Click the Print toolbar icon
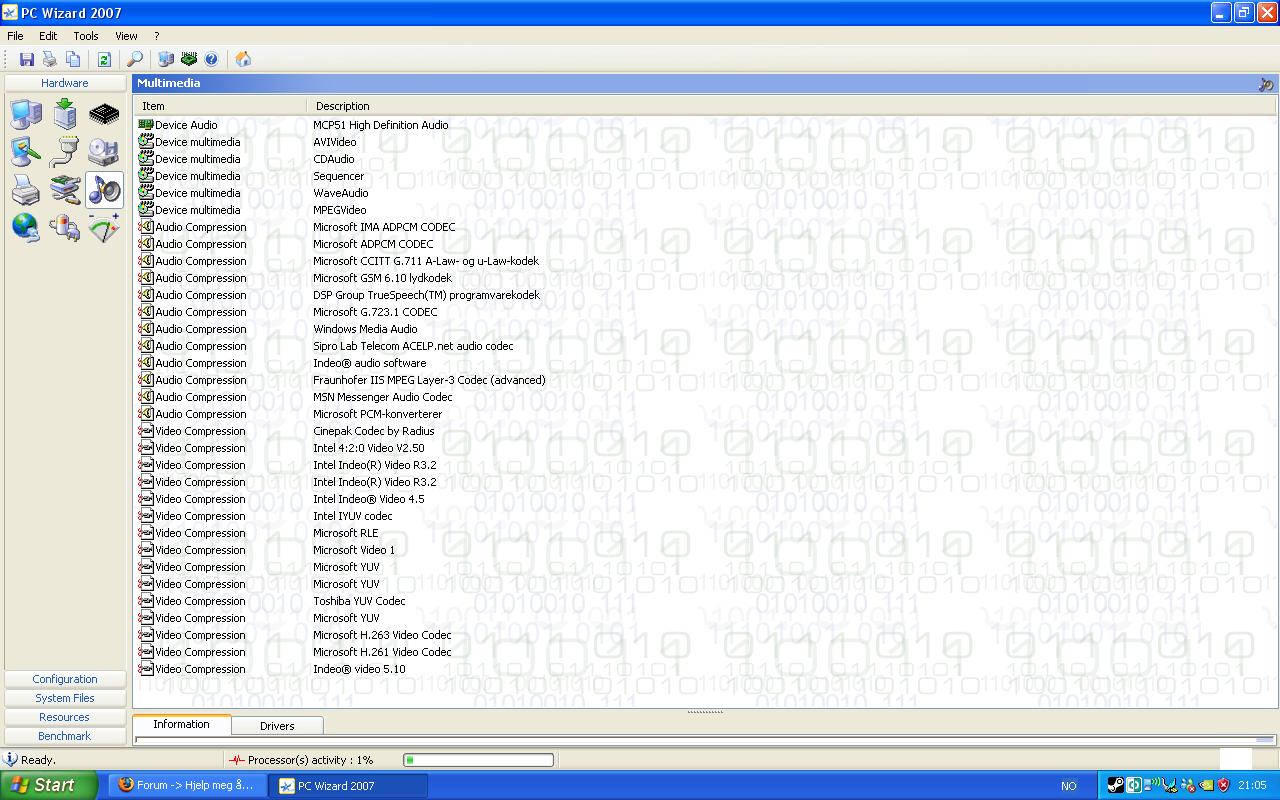Image resolution: width=1280 pixels, height=800 pixels. click(49, 59)
